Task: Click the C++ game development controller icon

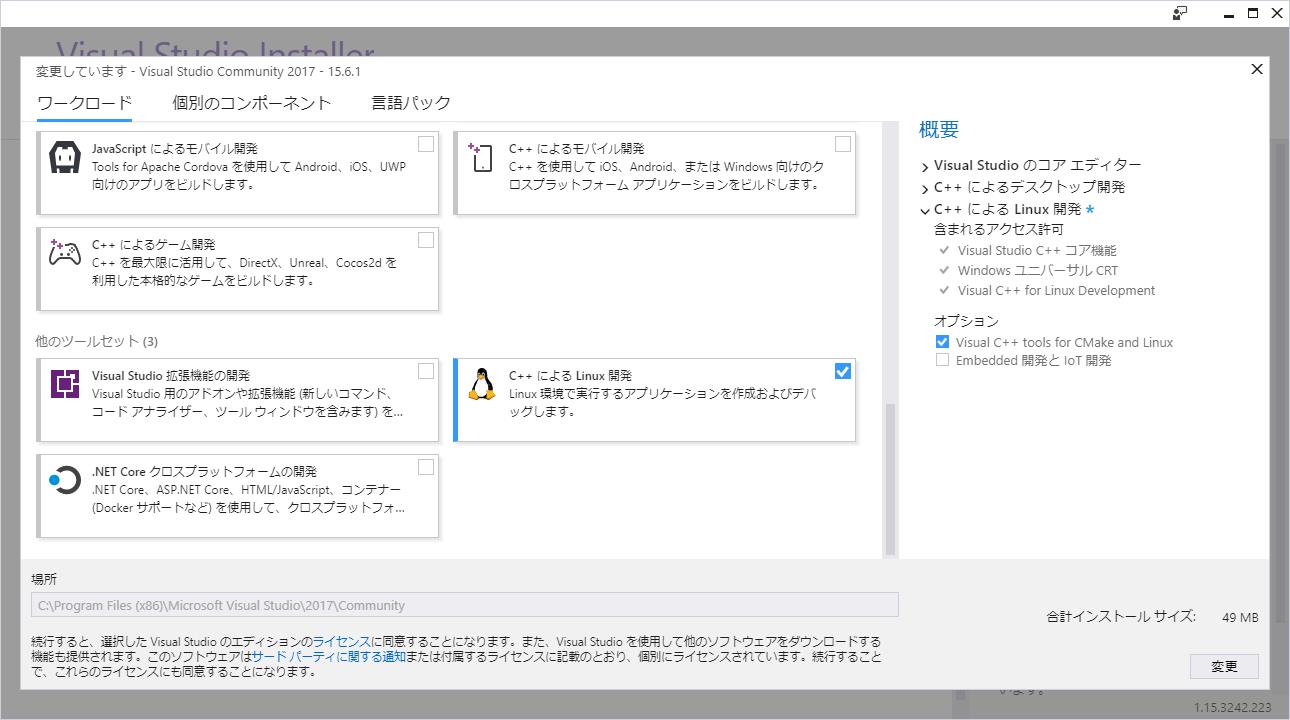Action: [x=65, y=253]
